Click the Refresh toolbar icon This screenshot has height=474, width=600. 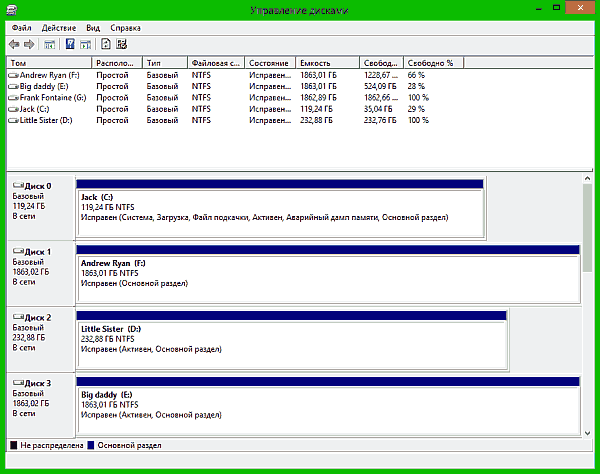point(105,44)
